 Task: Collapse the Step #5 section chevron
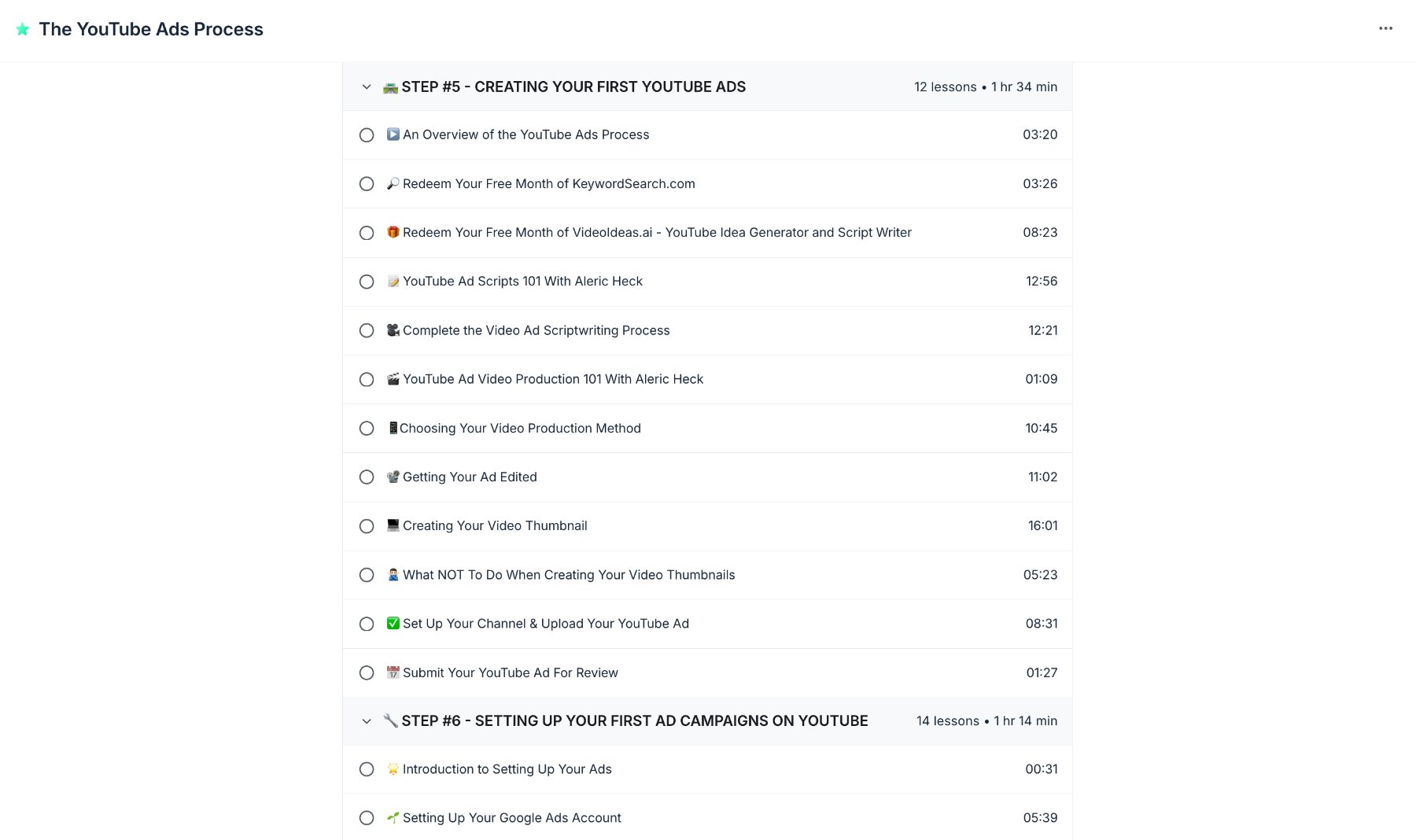pyautogui.click(x=367, y=87)
